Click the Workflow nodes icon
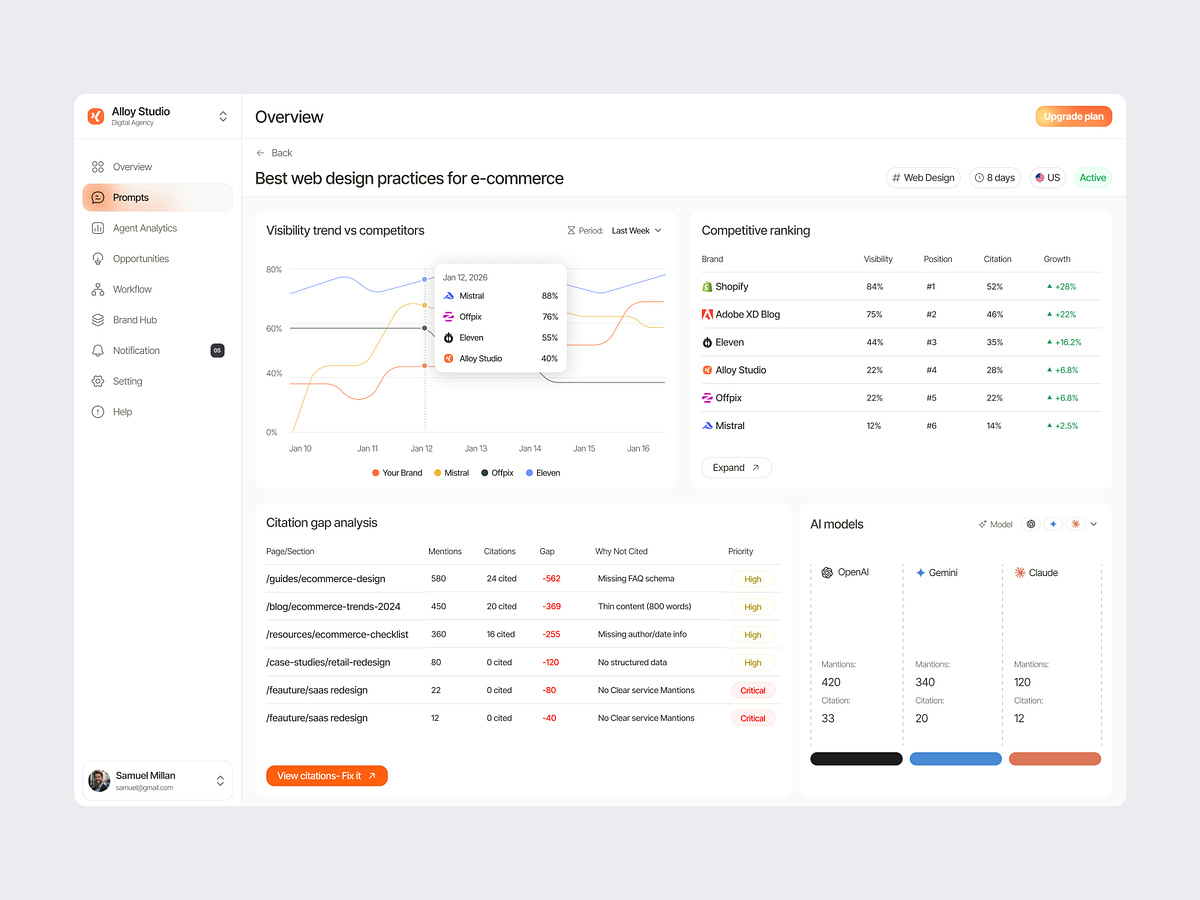 97,289
